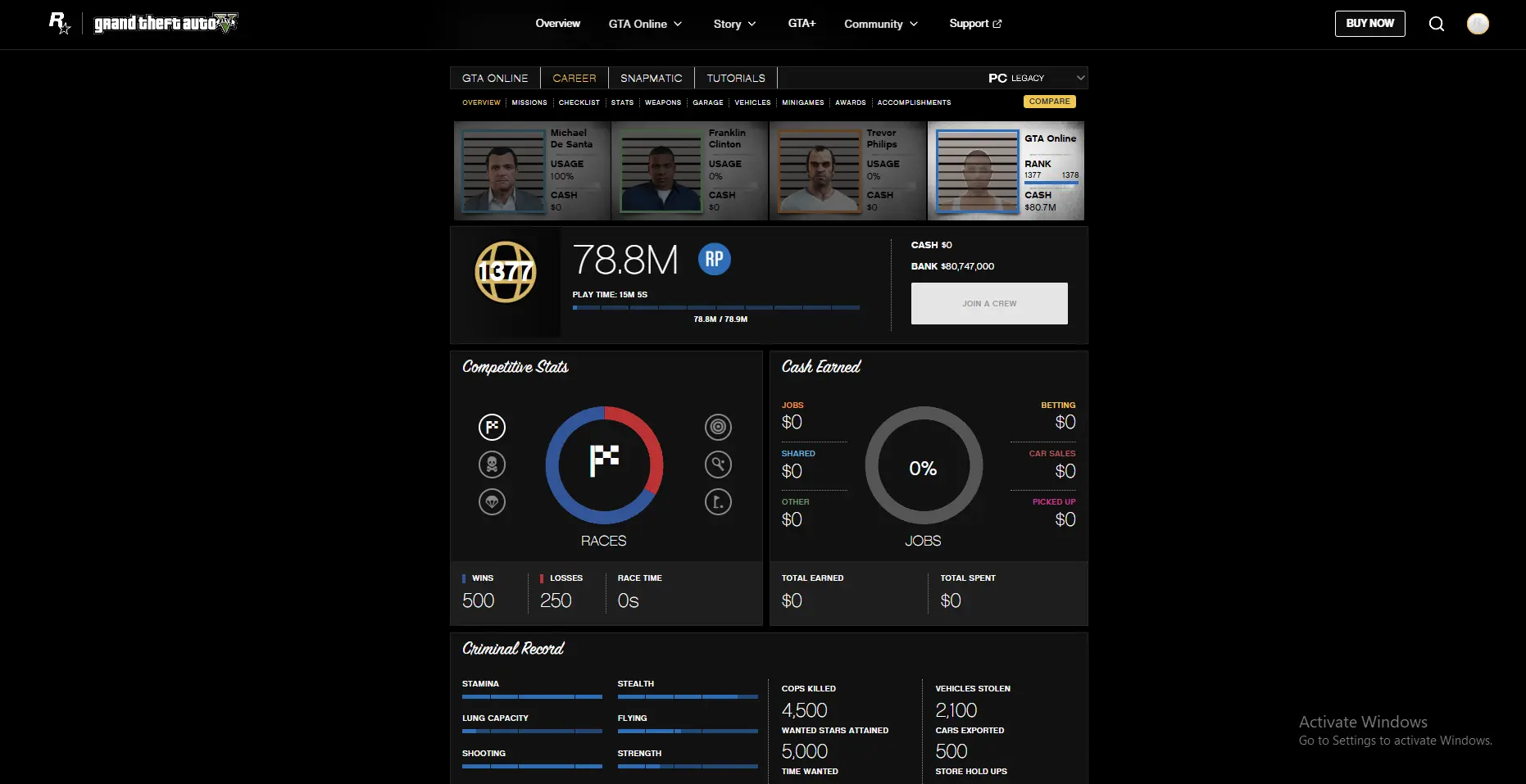The width and height of the screenshot is (1526, 784).
Task: Open the CHECKLIST sub-tab
Action: click(x=579, y=102)
